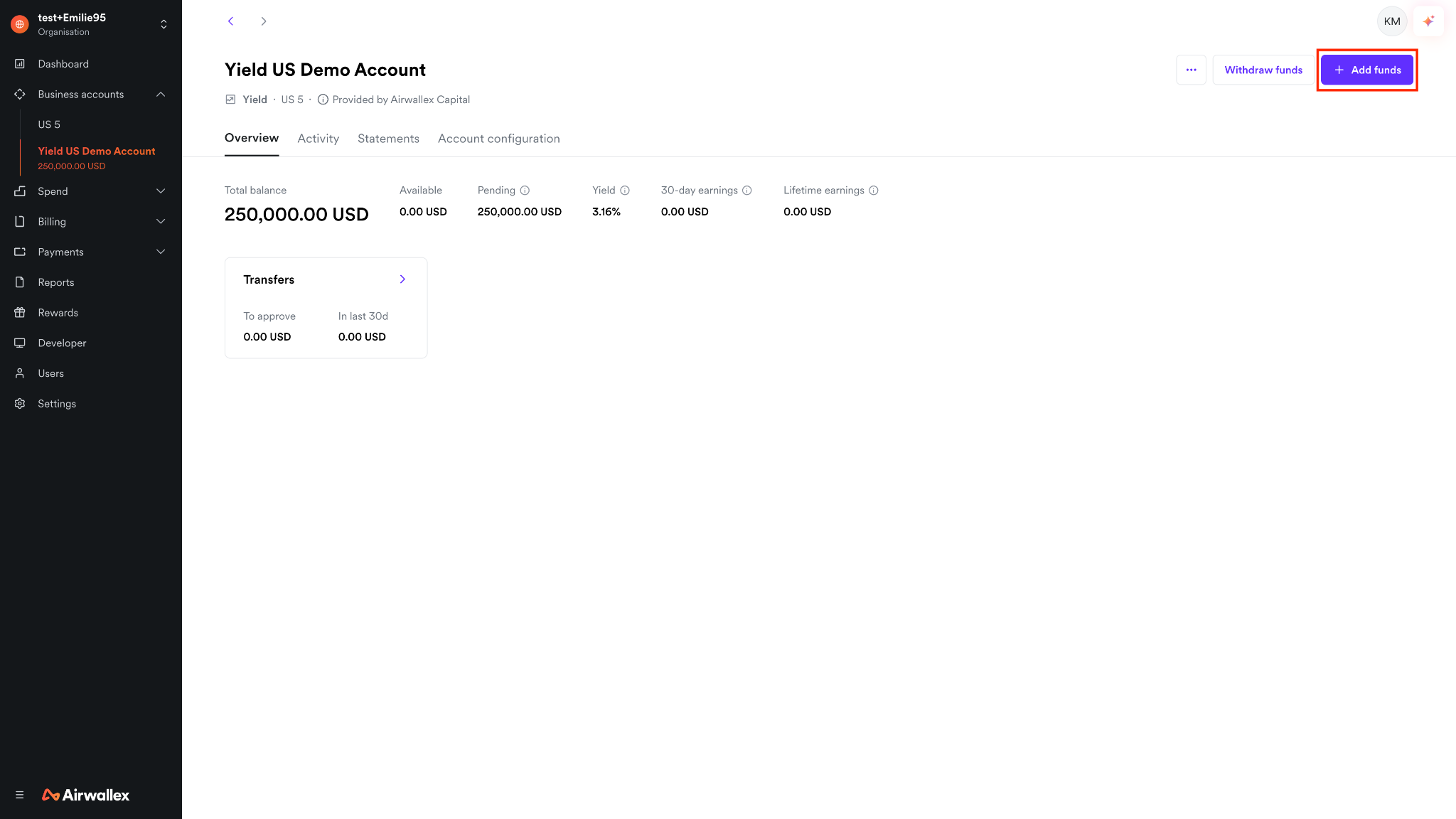Switch to the Account configuration tab
This screenshot has height=819, width=1456.
[x=499, y=139]
